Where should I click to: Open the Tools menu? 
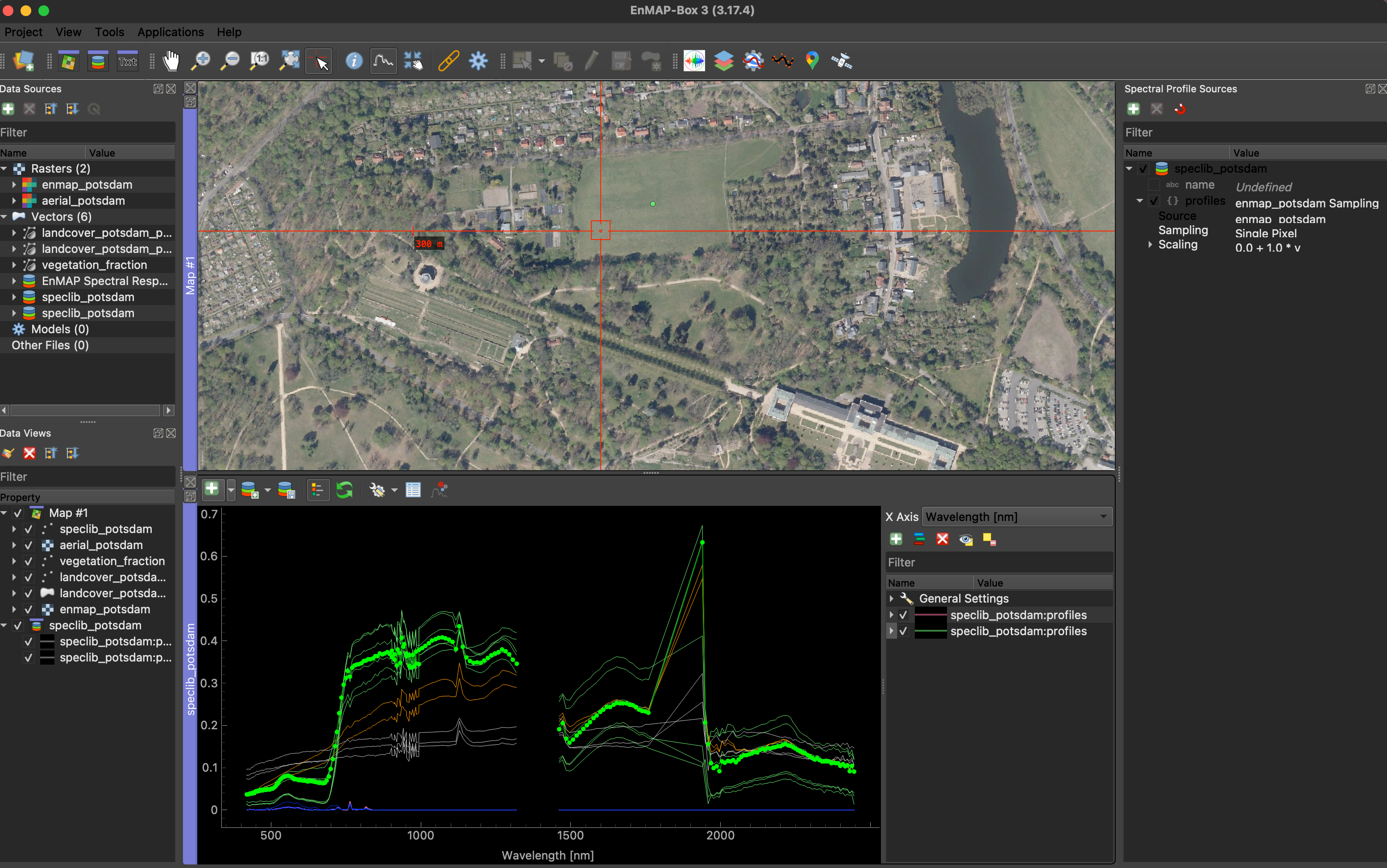coord(109,32)
